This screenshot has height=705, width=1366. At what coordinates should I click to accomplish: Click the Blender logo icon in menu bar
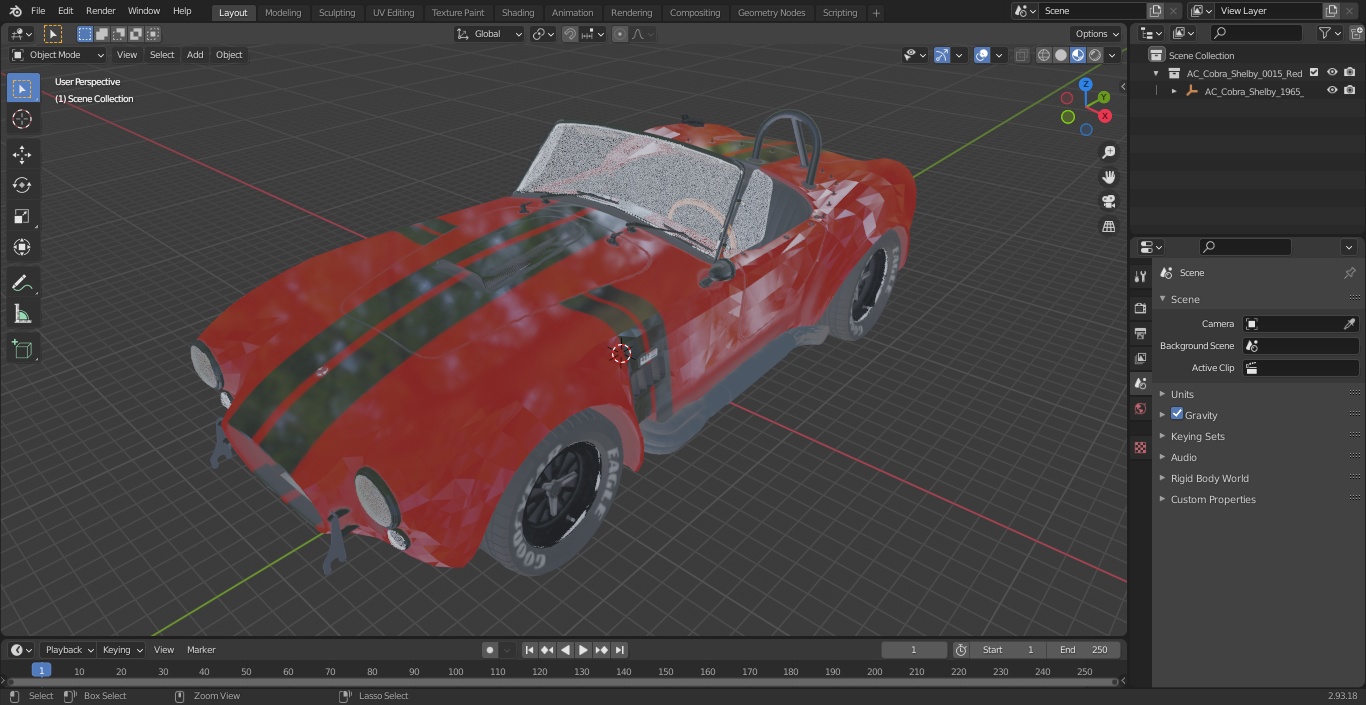click(15, 11)
